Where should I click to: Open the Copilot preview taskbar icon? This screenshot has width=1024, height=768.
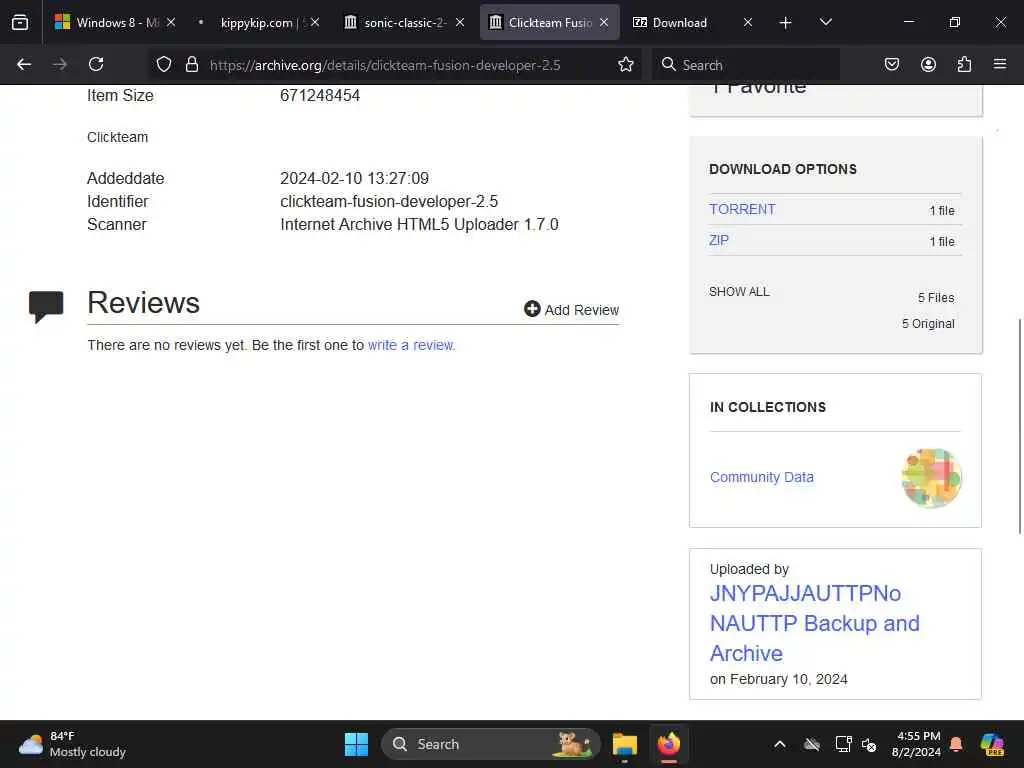[992, 744]
